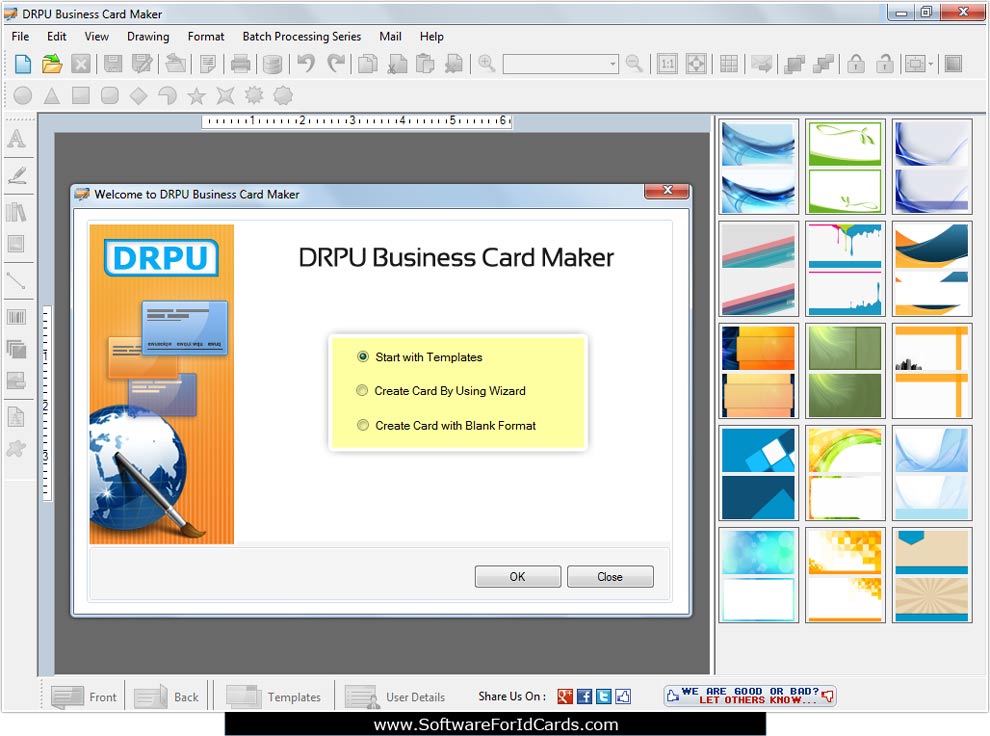Choose the green leaf border template

(x=845, y=167)
